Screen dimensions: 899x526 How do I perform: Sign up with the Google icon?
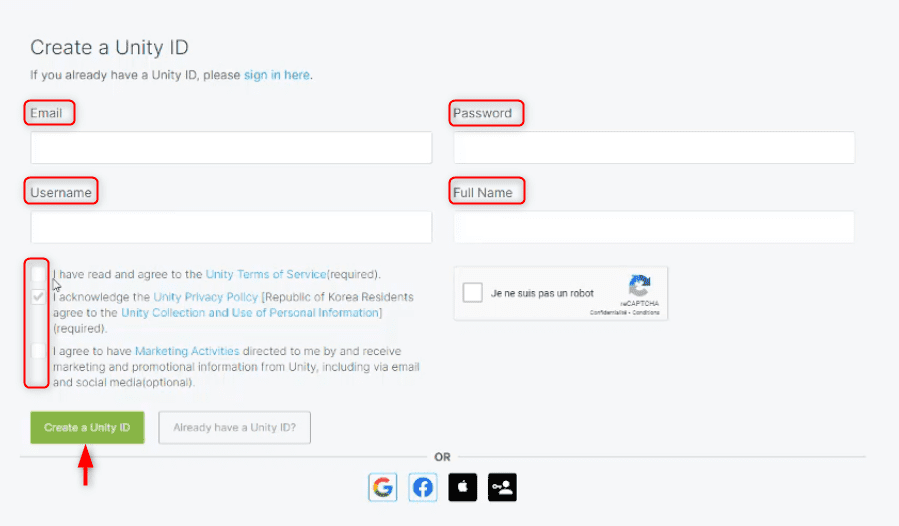coord(382,487)
